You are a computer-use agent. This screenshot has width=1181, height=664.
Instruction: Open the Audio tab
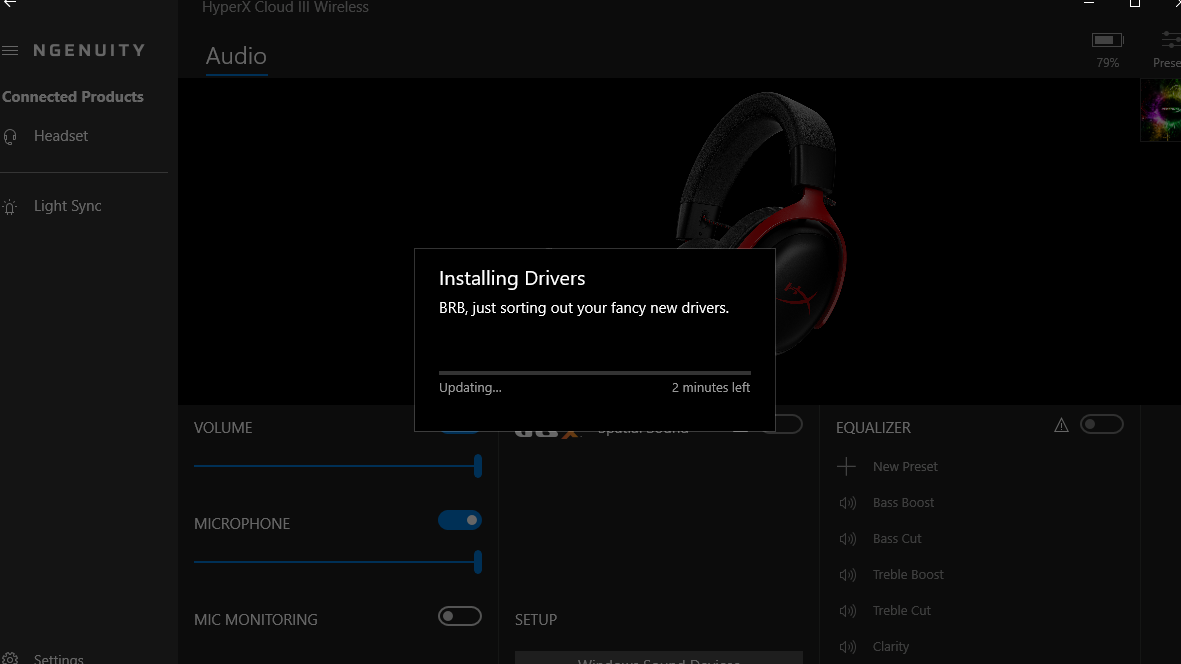pyautogui.click(x=237, y=56)
